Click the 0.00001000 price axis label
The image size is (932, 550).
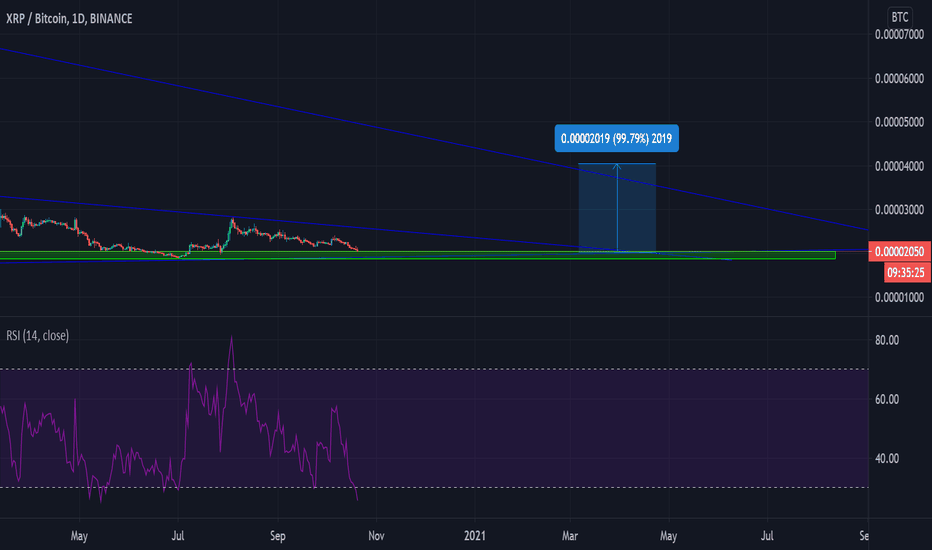point(899,297)
